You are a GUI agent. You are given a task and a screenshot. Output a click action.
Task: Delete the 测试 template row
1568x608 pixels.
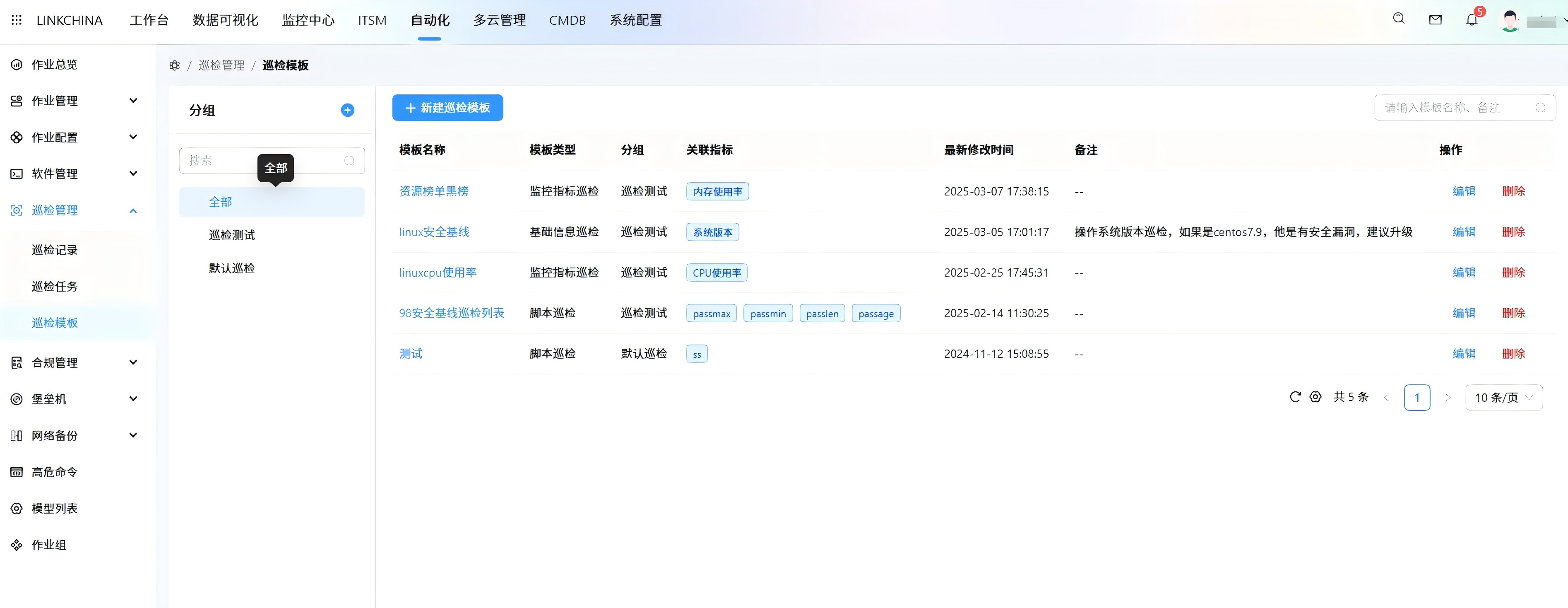pyautogui.click(x=1513, y=353)
